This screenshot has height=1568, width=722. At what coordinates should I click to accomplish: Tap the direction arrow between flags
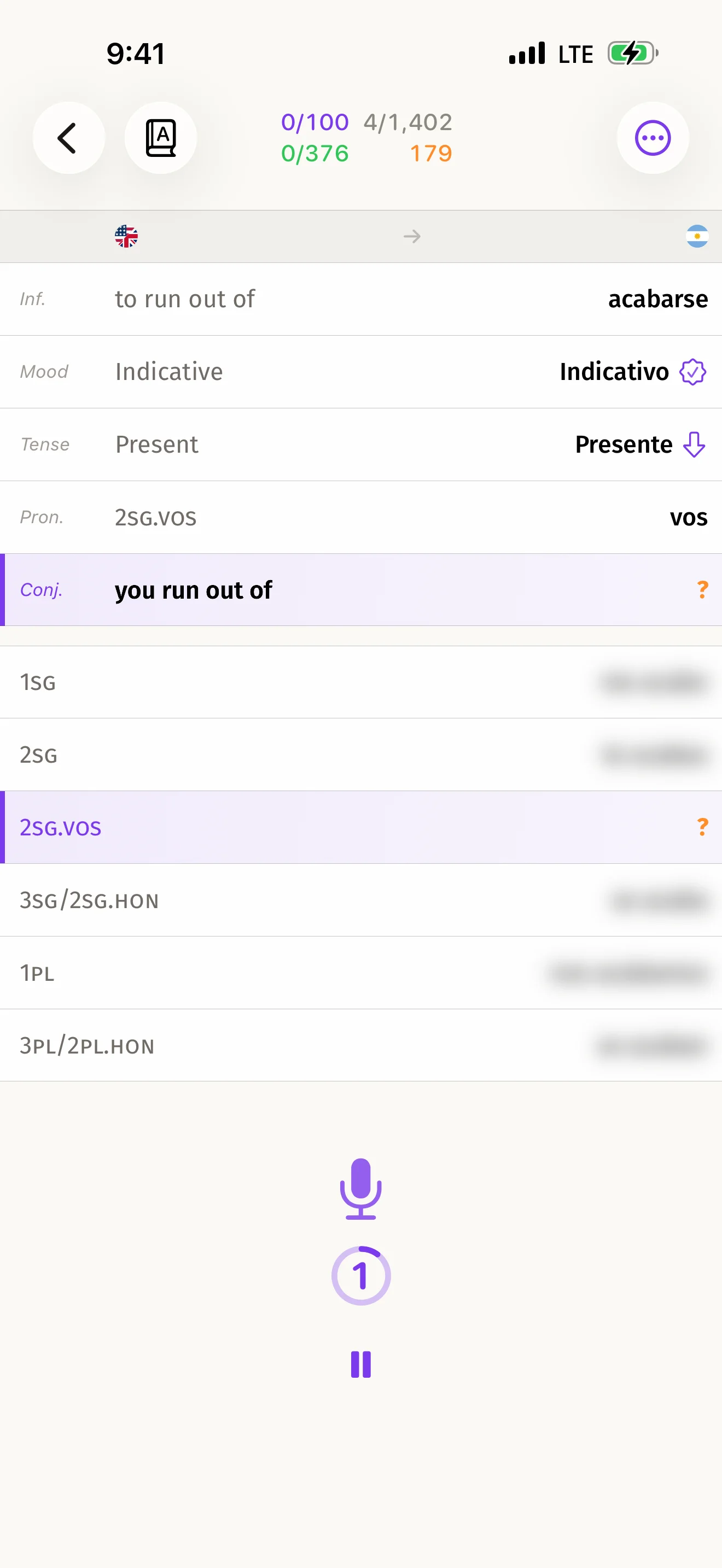[412, 236]
